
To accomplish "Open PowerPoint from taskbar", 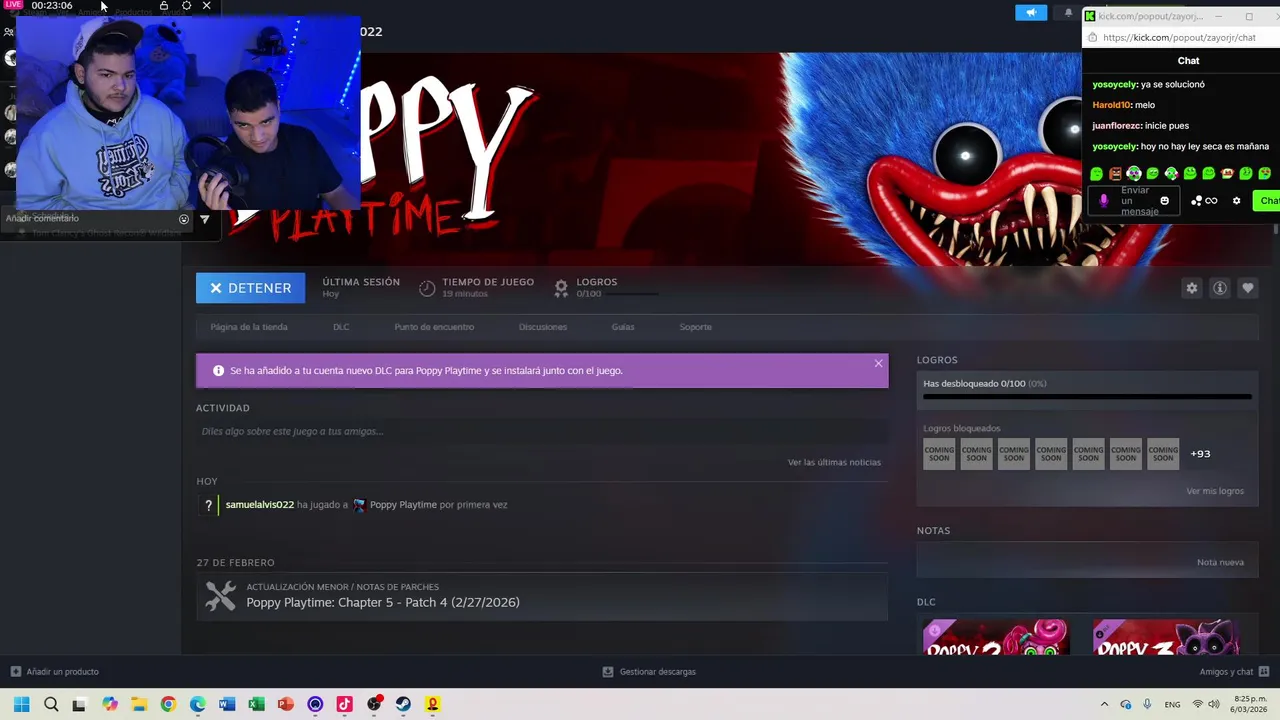I will [x=286, y=704].
